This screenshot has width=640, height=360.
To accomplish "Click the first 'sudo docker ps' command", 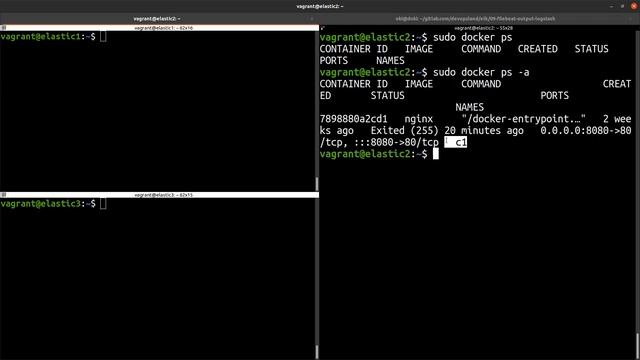I will click(x=473, y=37).
